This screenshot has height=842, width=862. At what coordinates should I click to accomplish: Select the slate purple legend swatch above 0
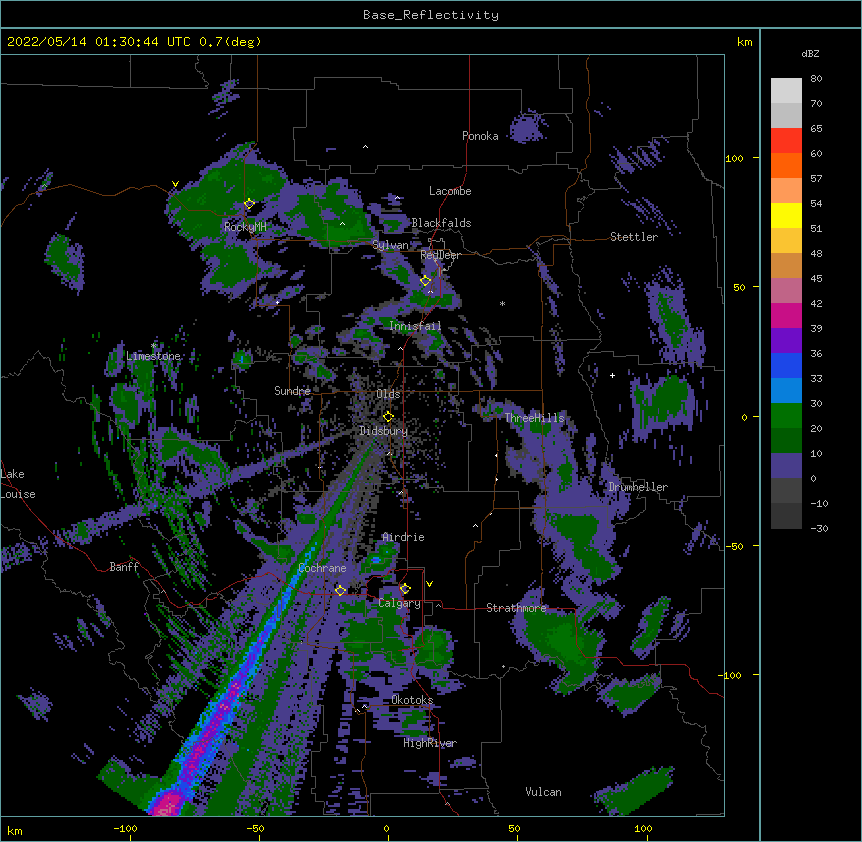786,466
